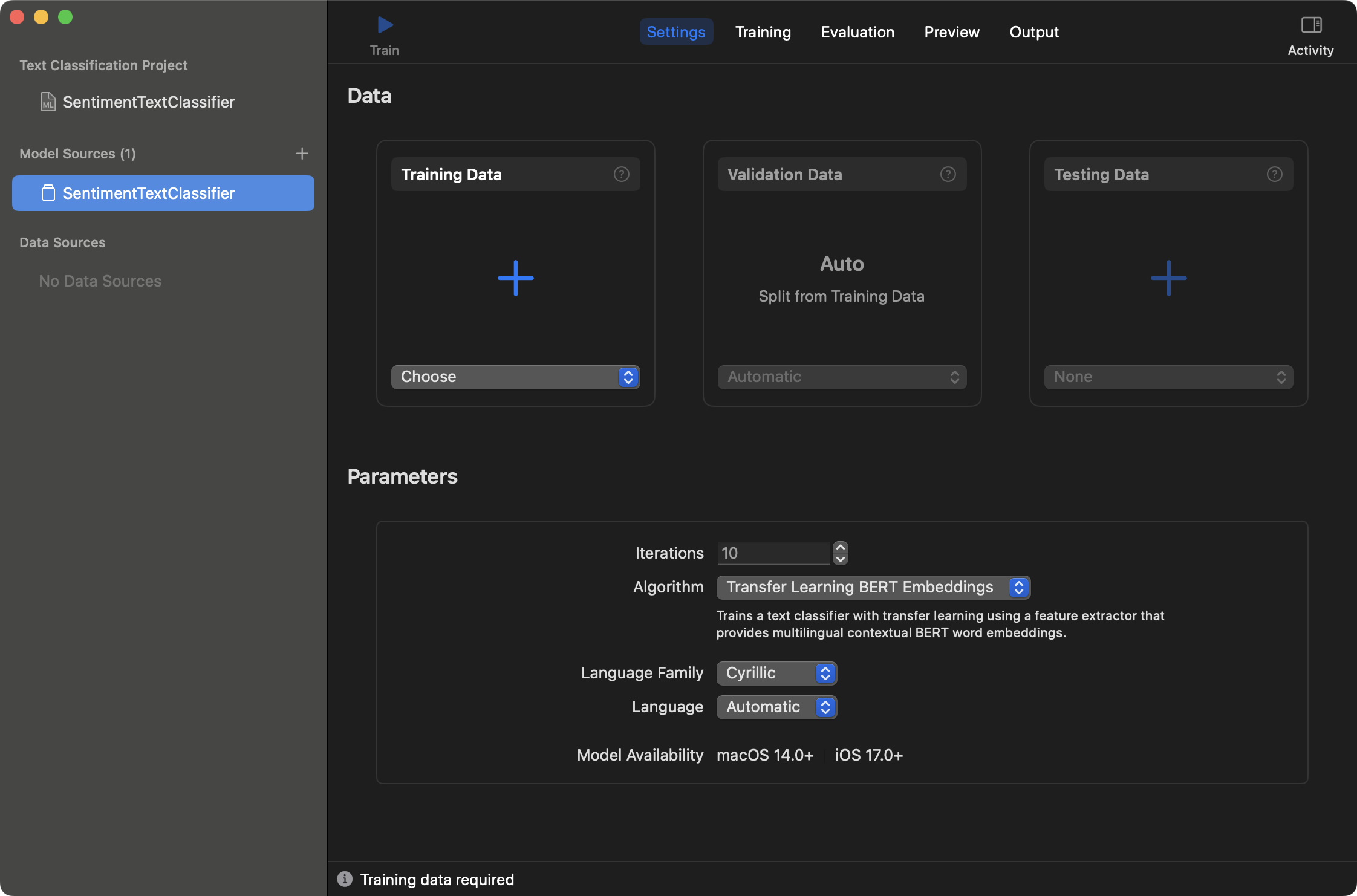Open the Validation Data Automatic dropdown
This screenshot has width=1357, height=896.
tap(842, 377)
